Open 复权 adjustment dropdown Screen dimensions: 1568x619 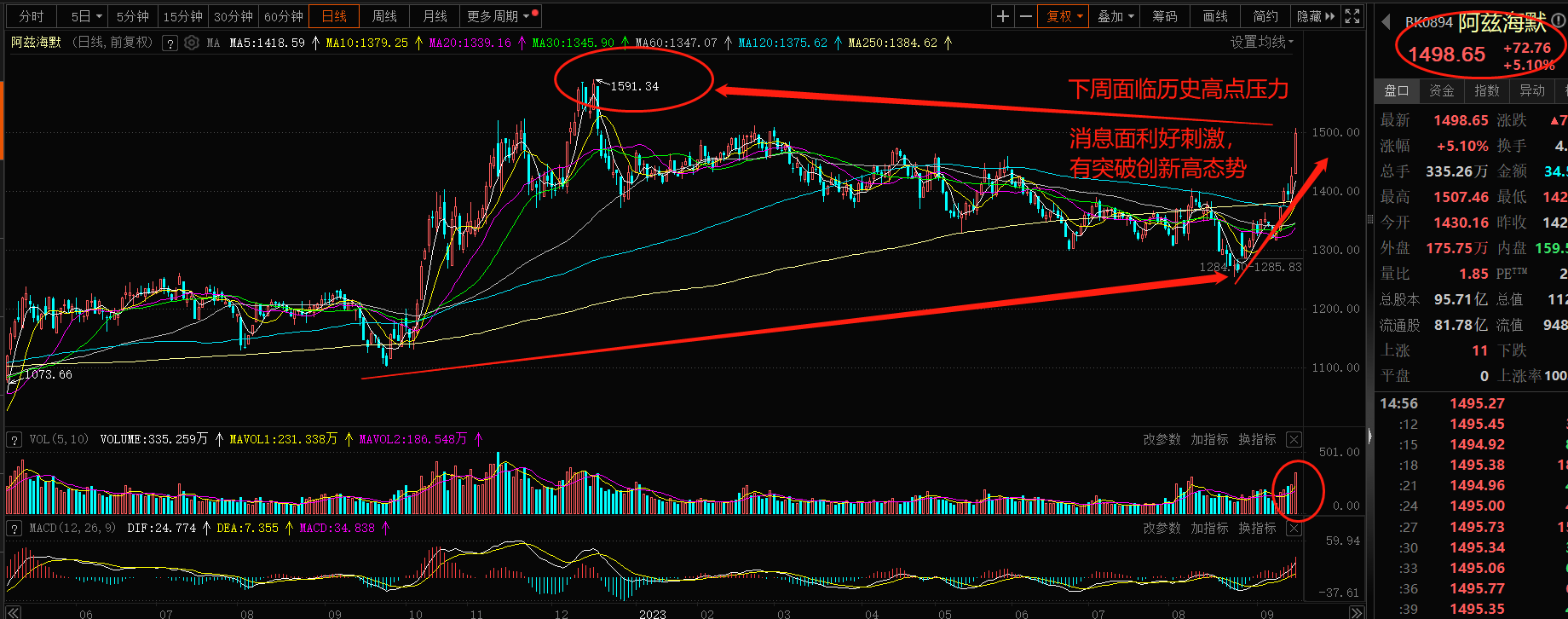point(1064,16)
